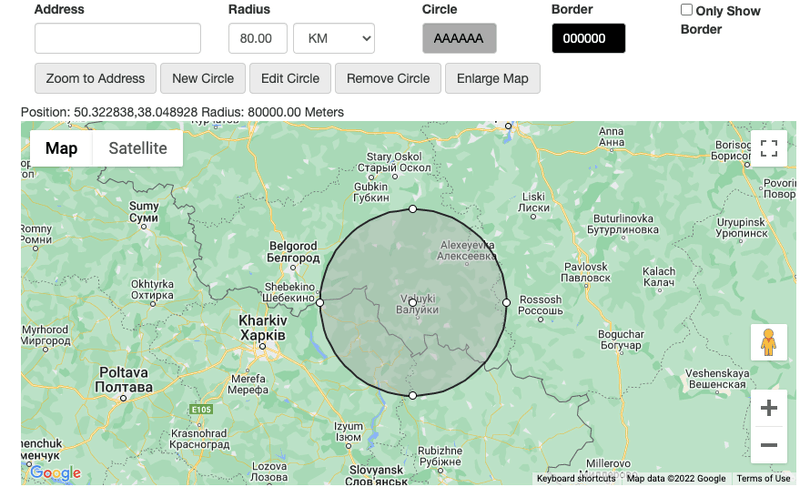Image resolution: width=800 pixels, height=487 pixels.
Task: Select the circle's left edge handle
Action: pos(320,302)
